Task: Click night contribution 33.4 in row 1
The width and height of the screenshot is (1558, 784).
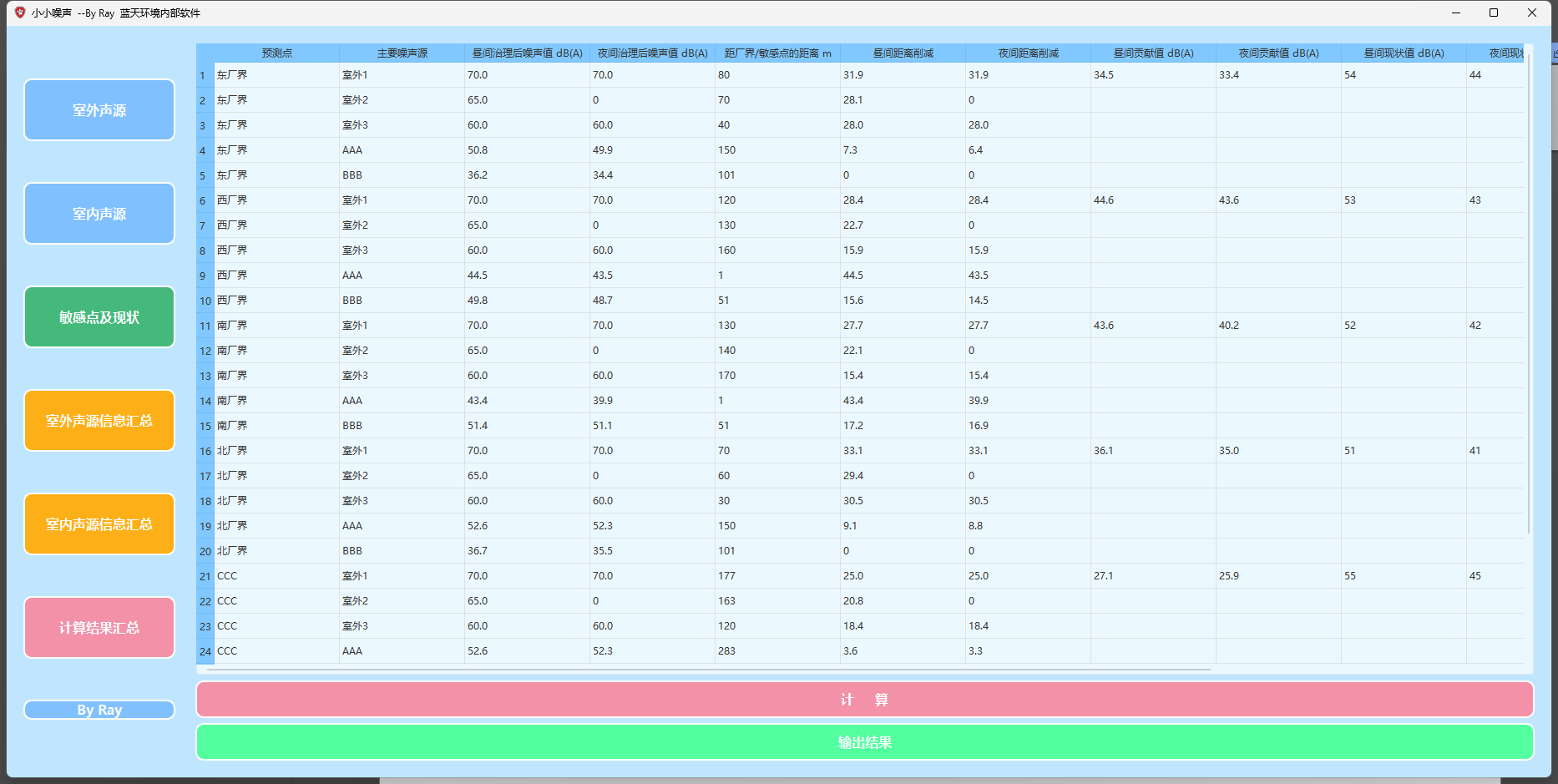Action: [x=1278, y=75]
